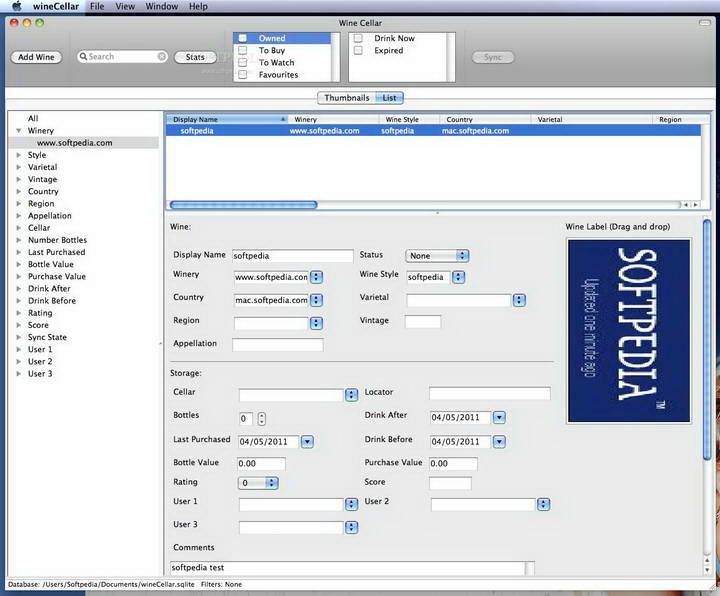Image resolution: width=720 pixels, height=596 pixels.
Task: Click the Sync button
Action: pos(493,57)
